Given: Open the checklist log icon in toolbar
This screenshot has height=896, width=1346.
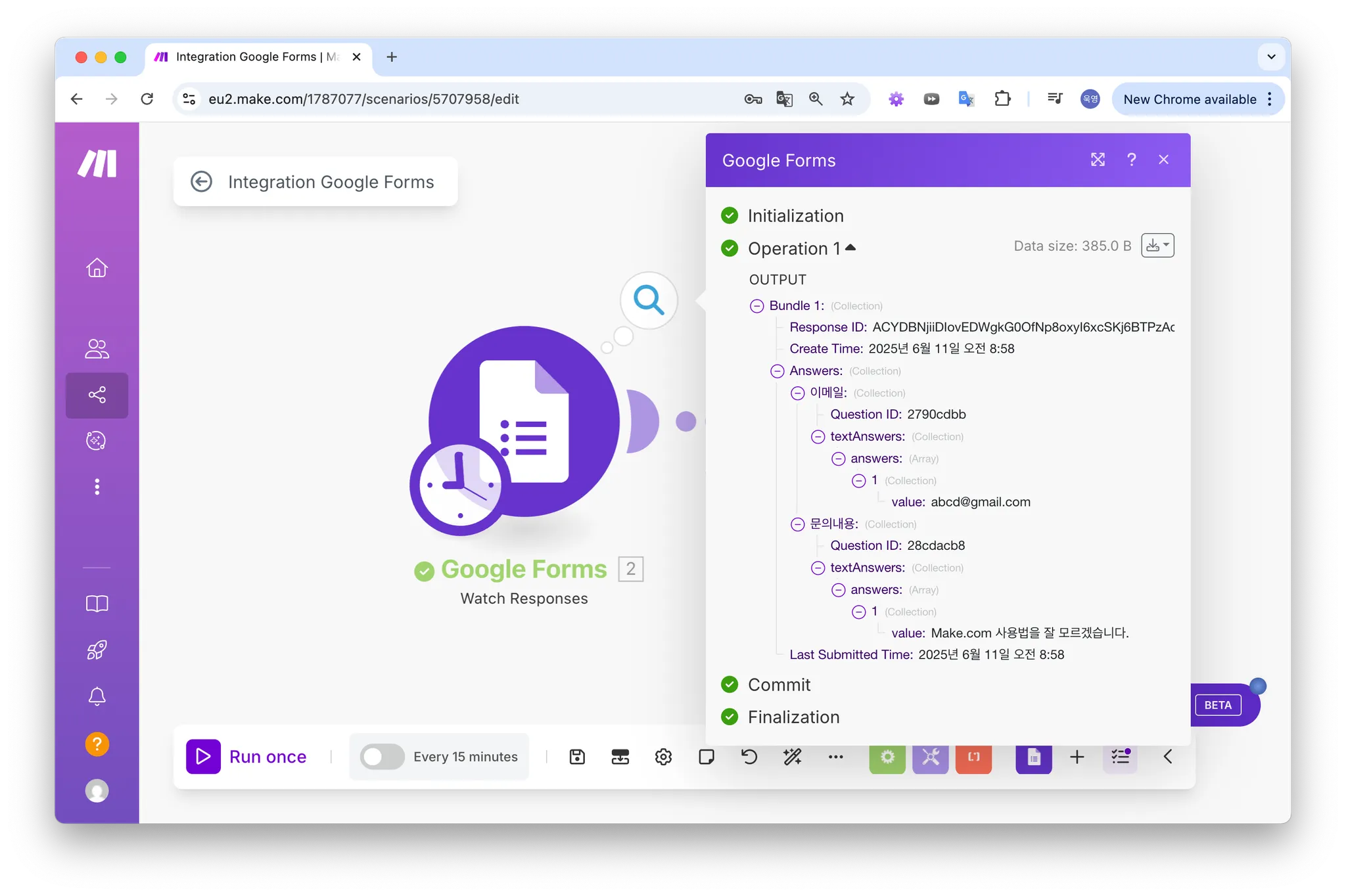Looking at the screenshot, I should tap(1121, 757).
